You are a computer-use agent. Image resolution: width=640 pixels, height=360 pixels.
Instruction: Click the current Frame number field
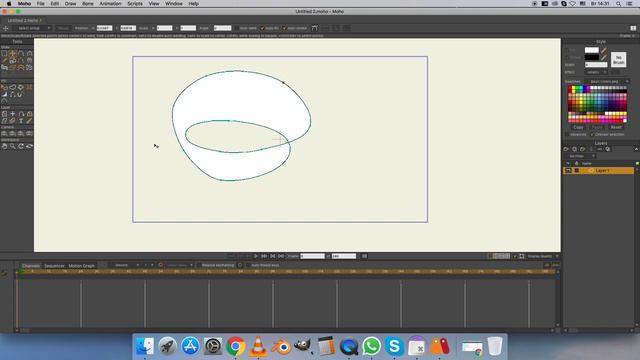pyautogui.click(x=312, y=256)
